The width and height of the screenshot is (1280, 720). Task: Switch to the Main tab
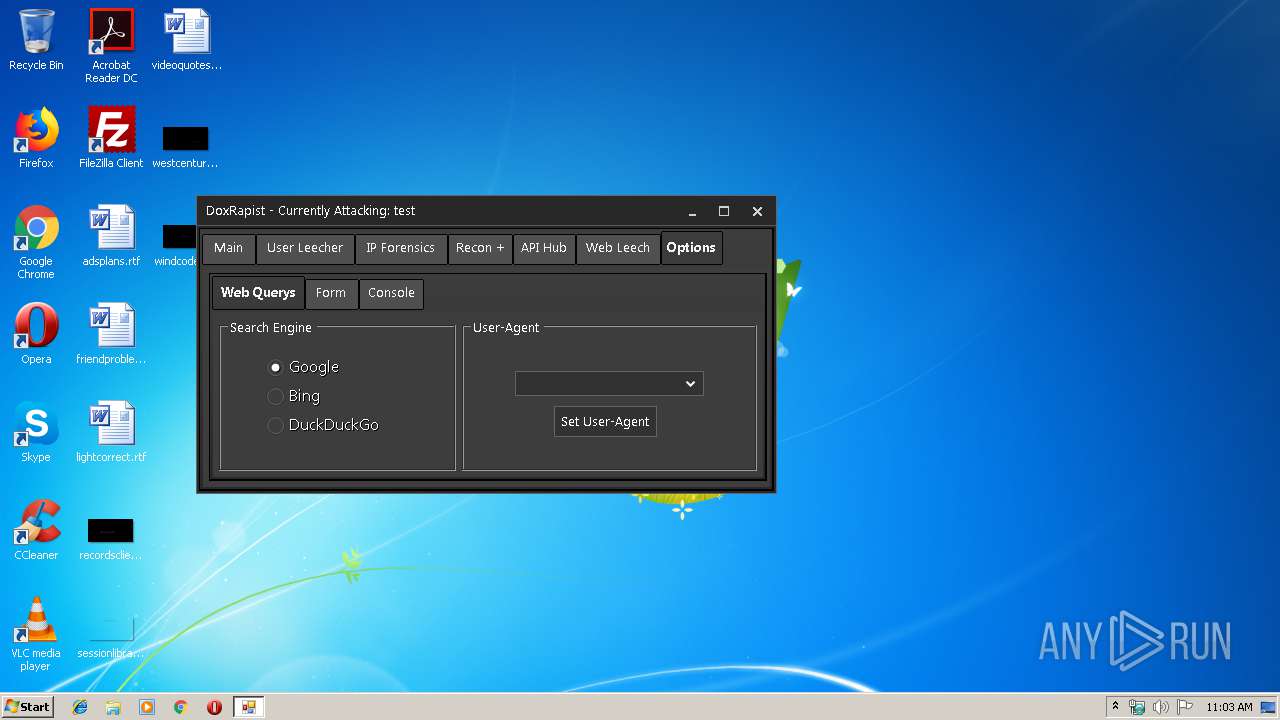pos(228,248)
